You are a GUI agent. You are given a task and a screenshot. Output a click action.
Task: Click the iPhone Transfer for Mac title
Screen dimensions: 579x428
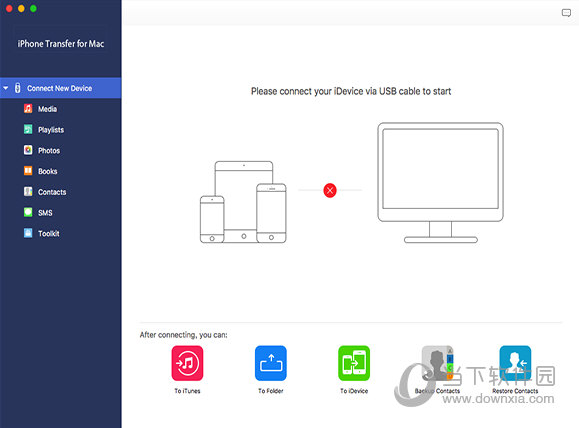point(61,44)
